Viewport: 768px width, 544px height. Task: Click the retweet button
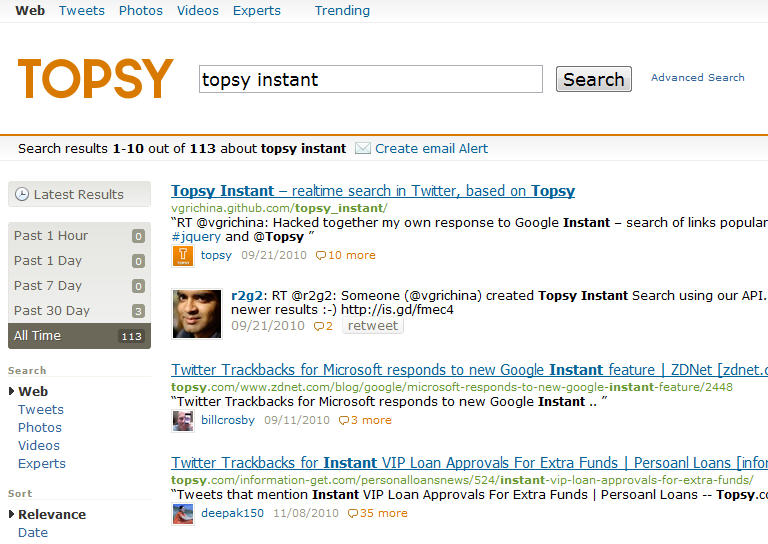(x=373, y=326)
